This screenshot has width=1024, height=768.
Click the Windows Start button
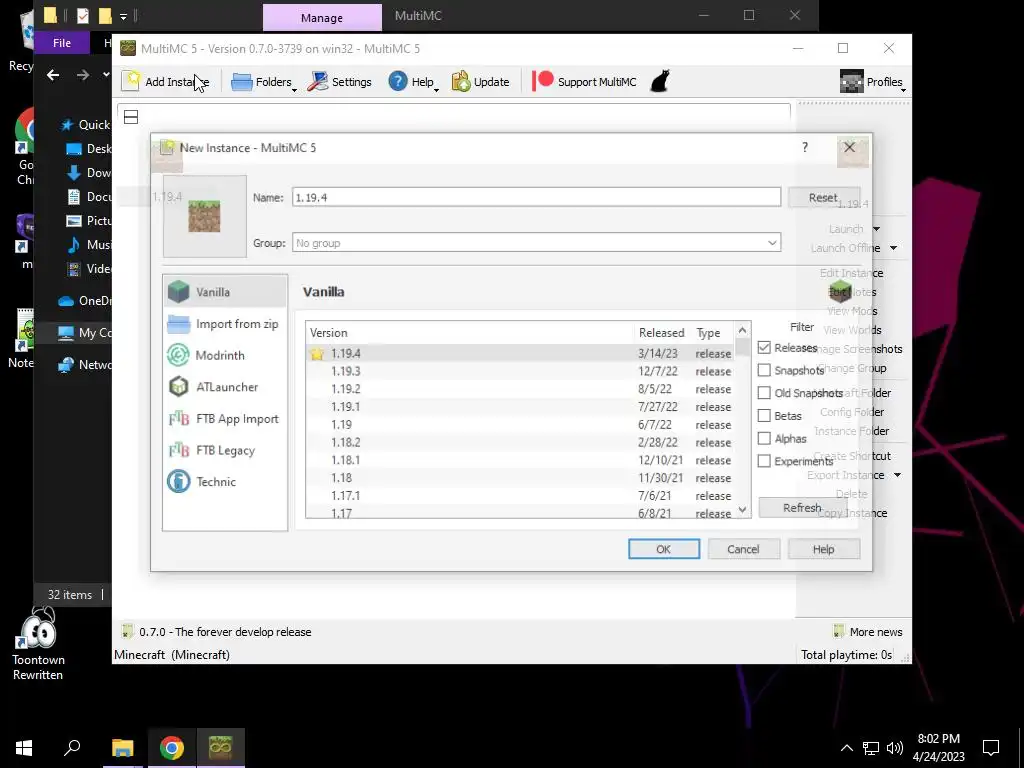tap(24, 748)
